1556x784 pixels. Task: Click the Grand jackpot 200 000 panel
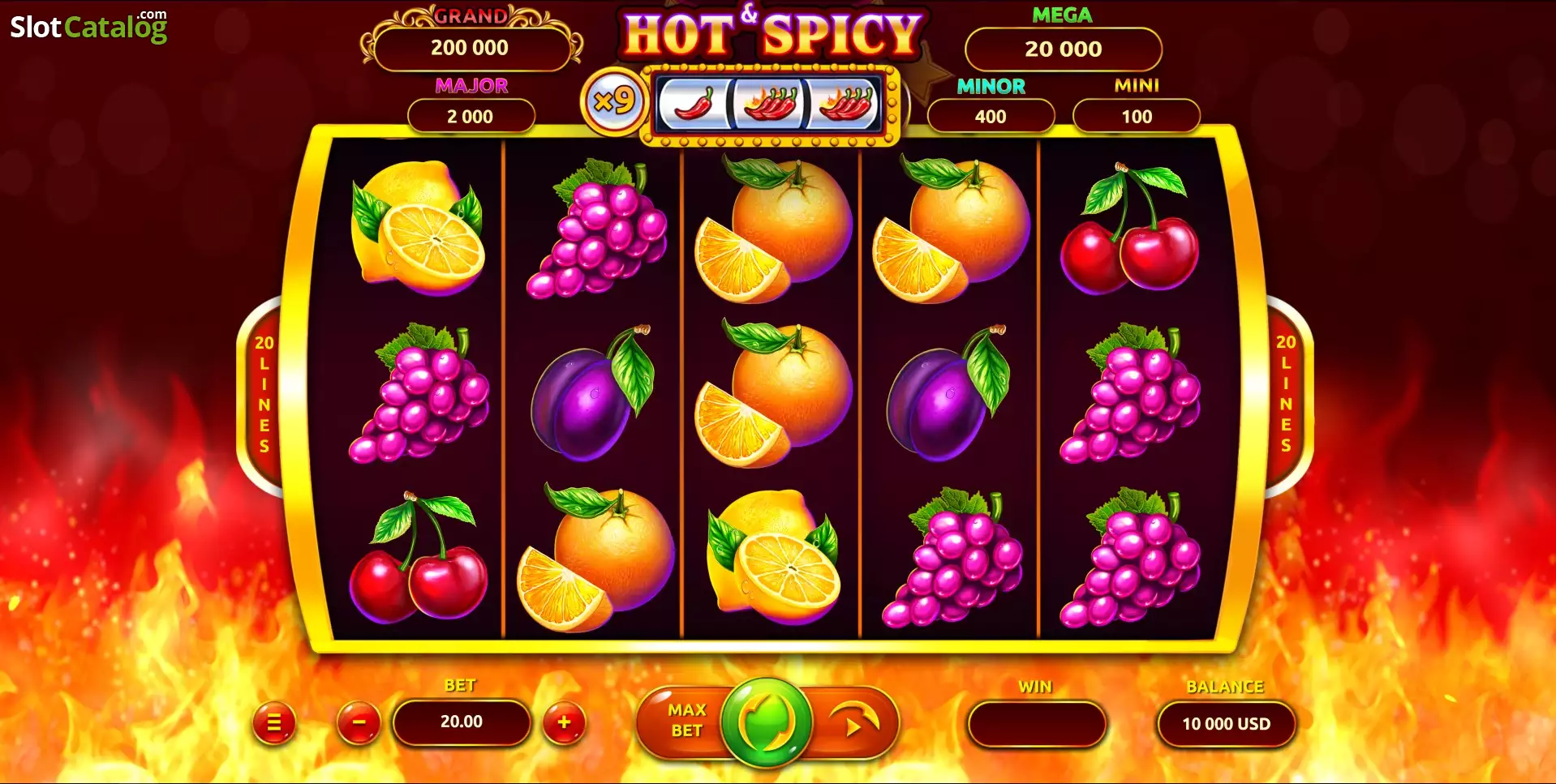(x=471, y=48)
